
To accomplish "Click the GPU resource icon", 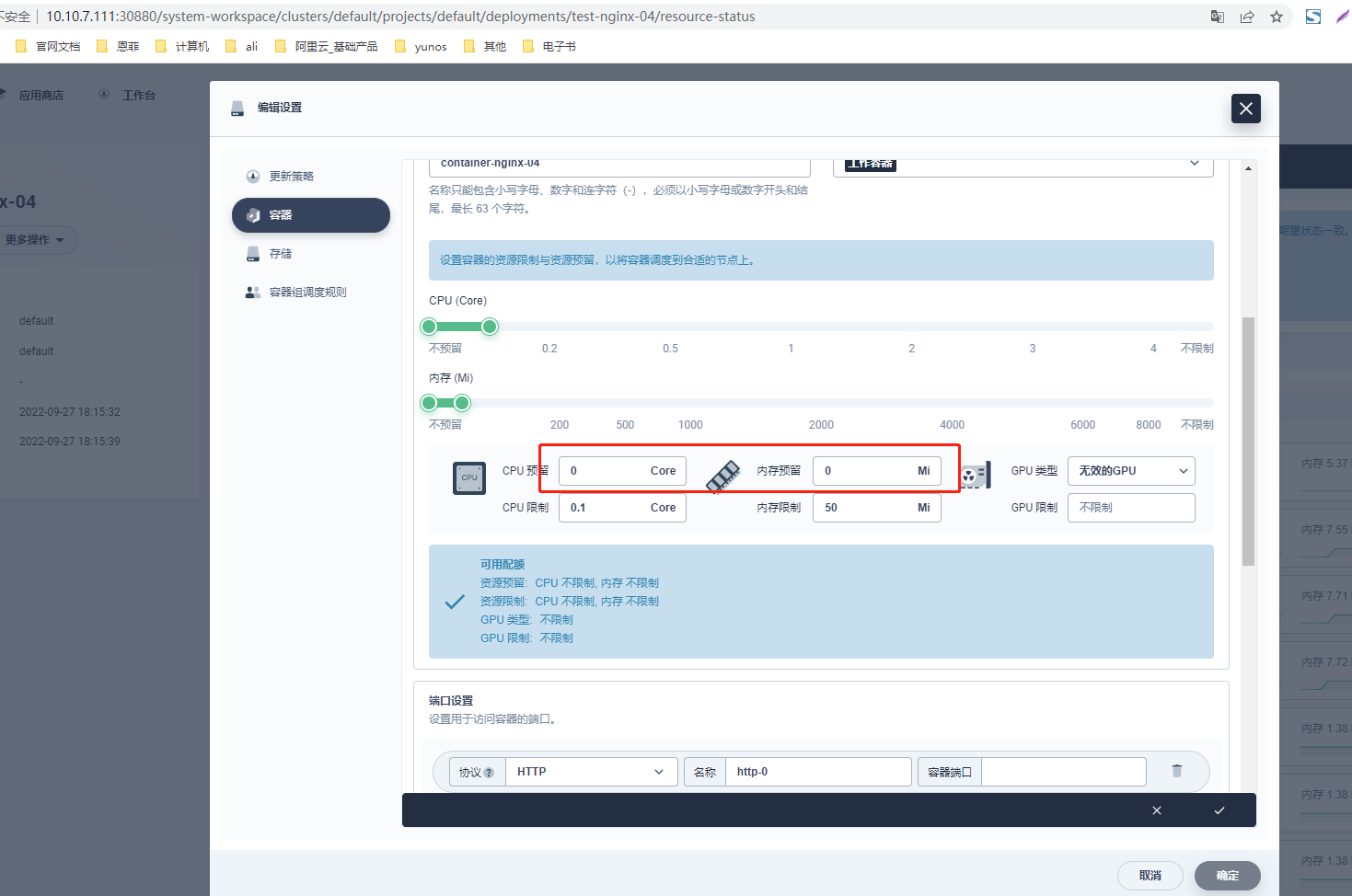I will click(x=976, y=476).
